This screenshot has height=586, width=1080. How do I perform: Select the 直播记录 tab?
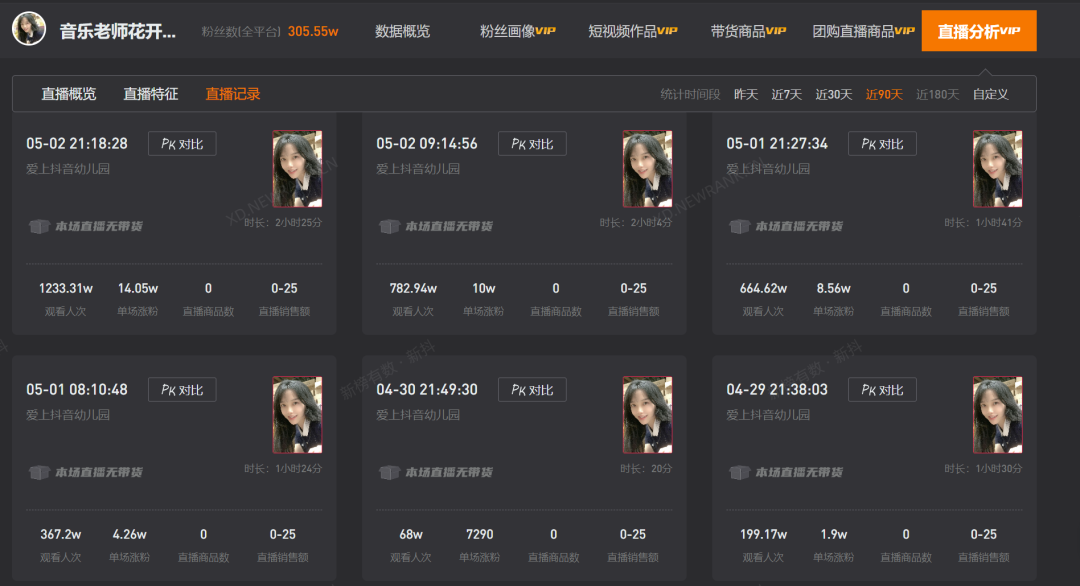(x=233, y=94)
